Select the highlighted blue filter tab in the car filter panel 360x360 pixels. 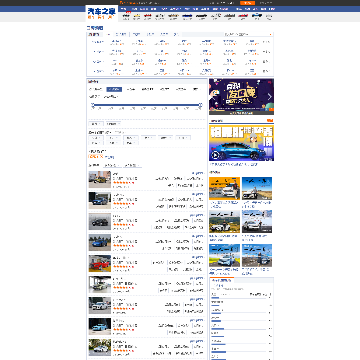114,89
